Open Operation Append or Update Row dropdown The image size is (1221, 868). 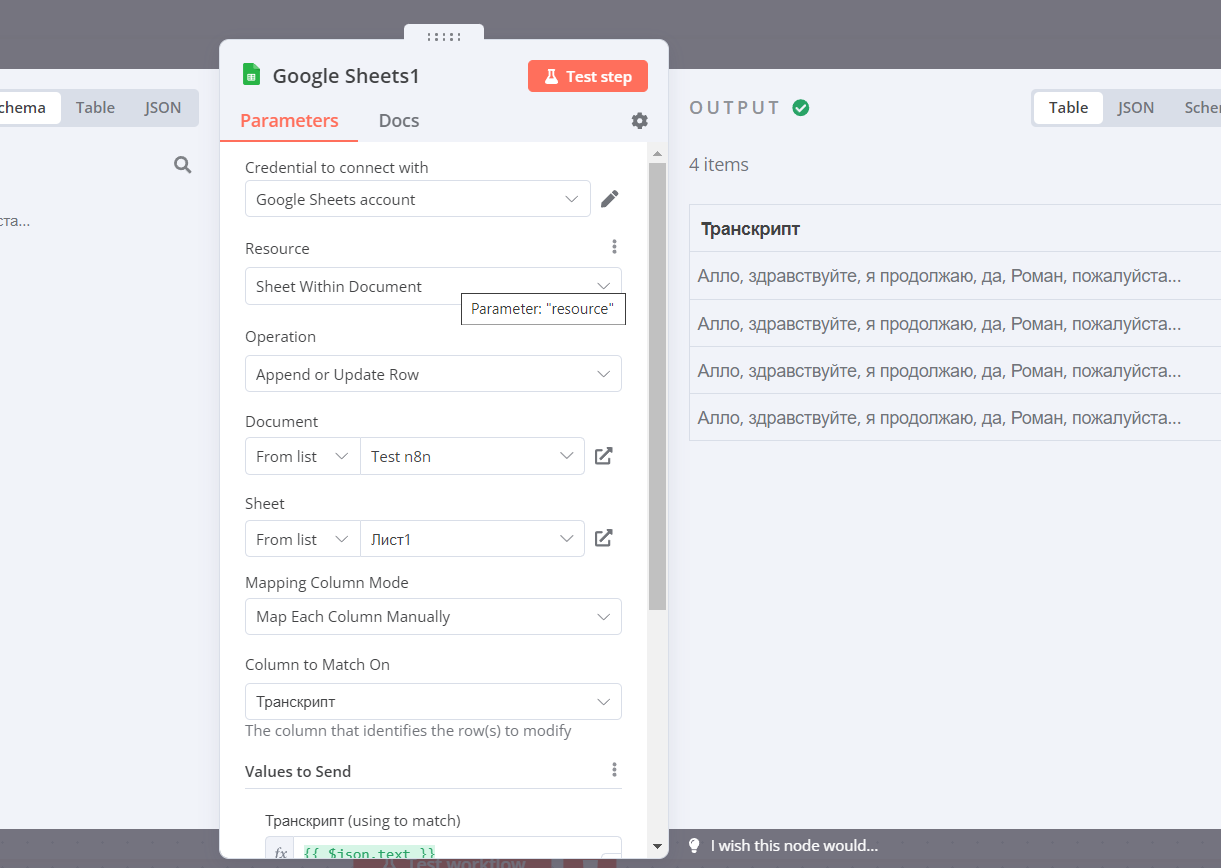[433, 374]
